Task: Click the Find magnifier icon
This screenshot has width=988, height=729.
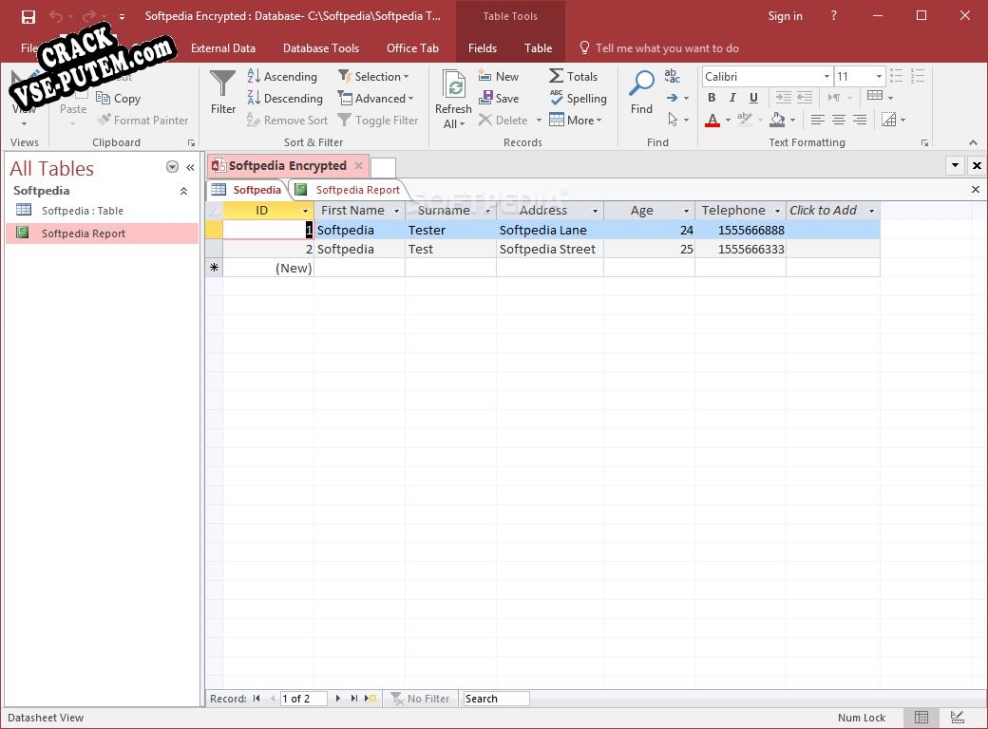Action: 641,86
